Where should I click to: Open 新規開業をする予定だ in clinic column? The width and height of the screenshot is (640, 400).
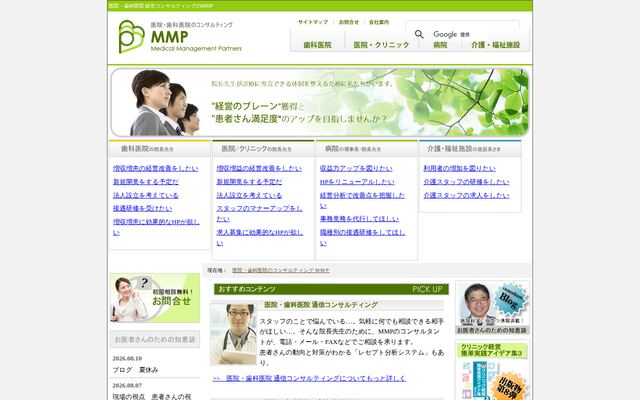[249, 182]
